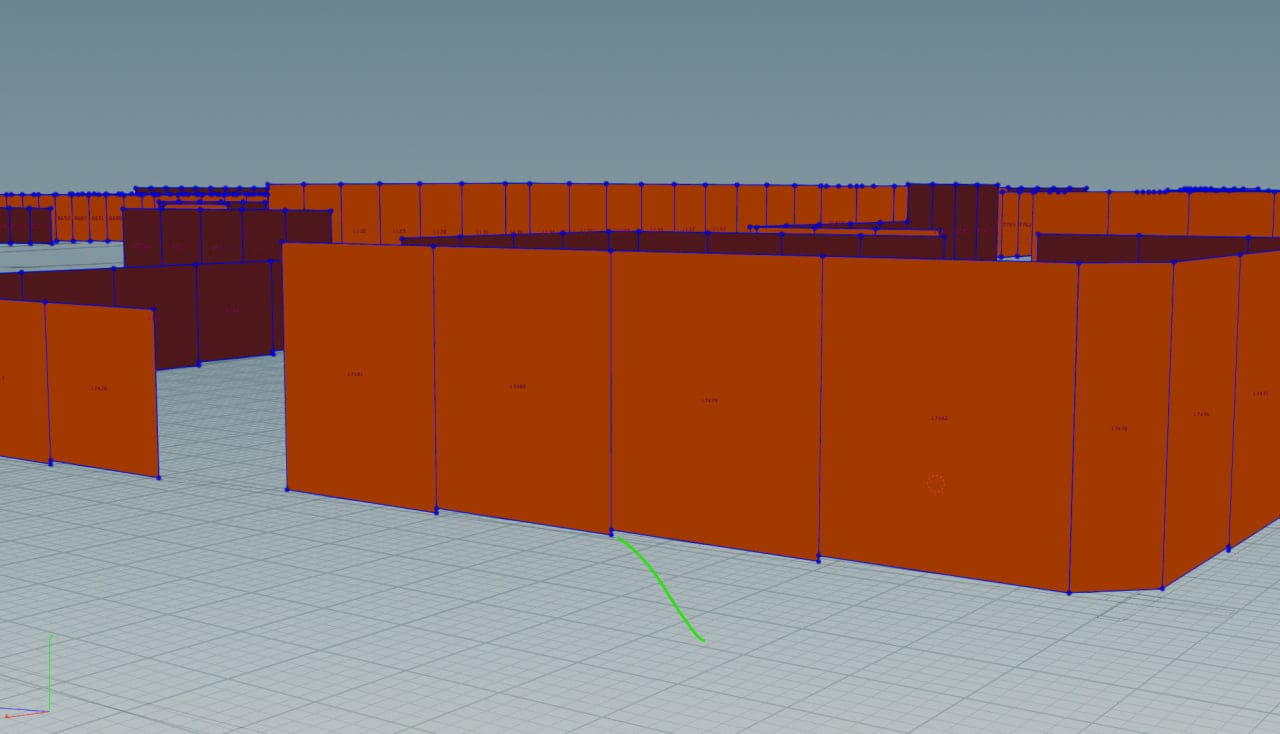The width and height of the screenshot is (1280, 734).
Task: Select the isolated wall panel left of the gap
Action: (101, 388)
